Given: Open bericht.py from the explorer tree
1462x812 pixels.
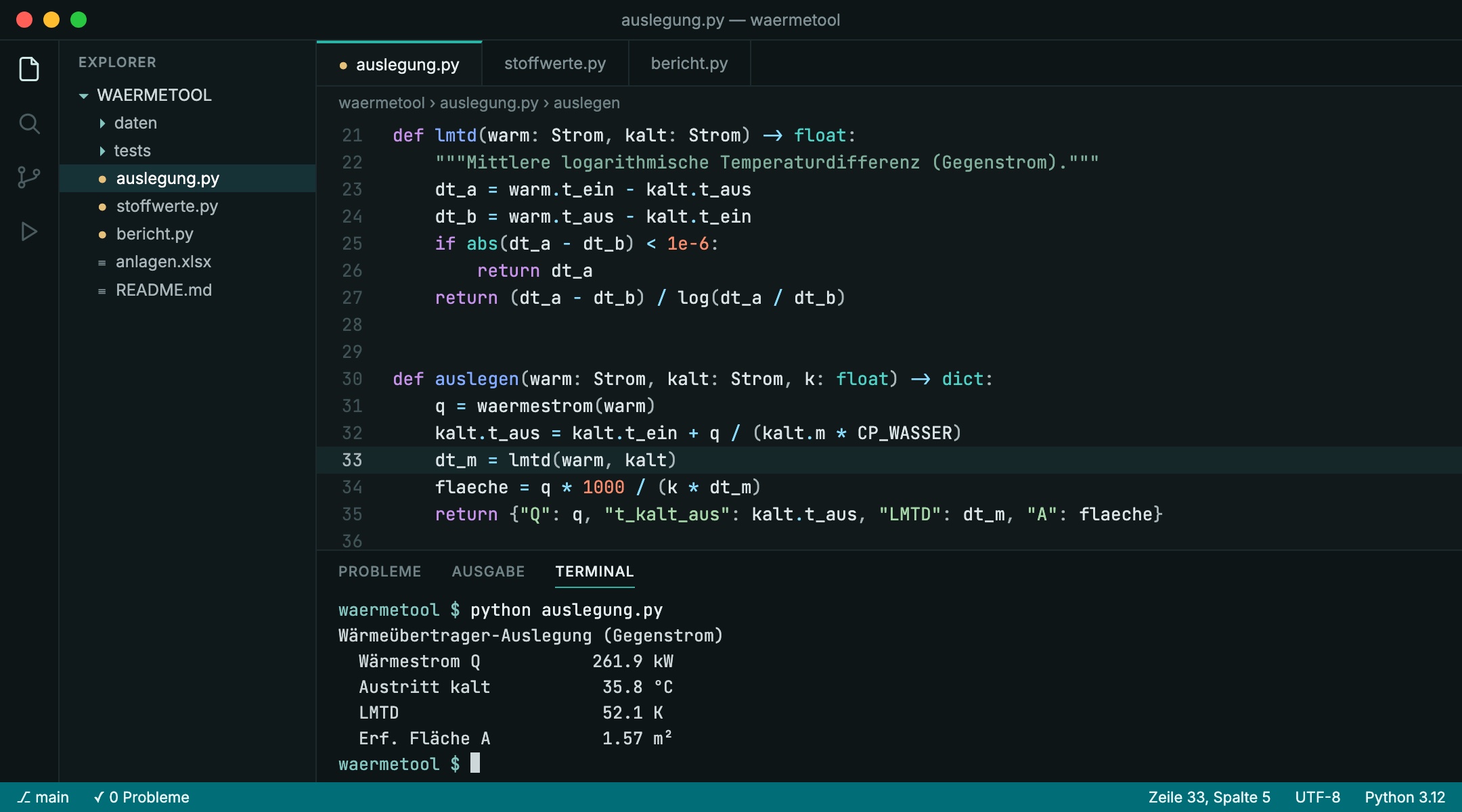Looking at the screenshot, I should [187, 234].
